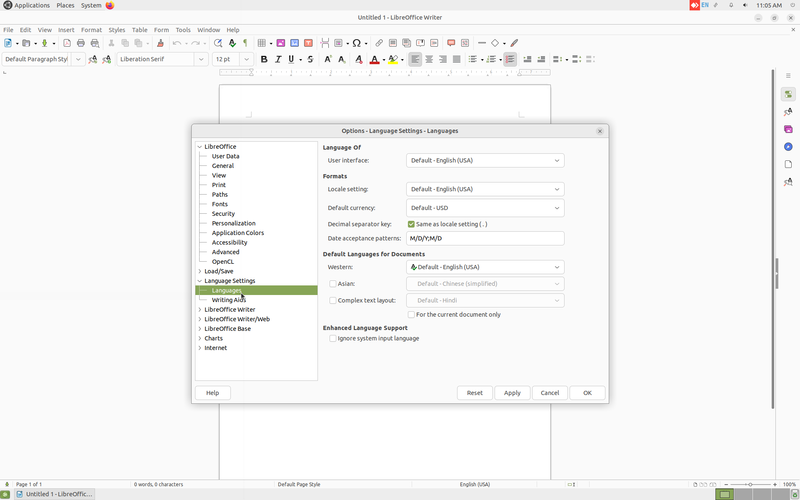Click the Apply button

click(x=512, y=393)
